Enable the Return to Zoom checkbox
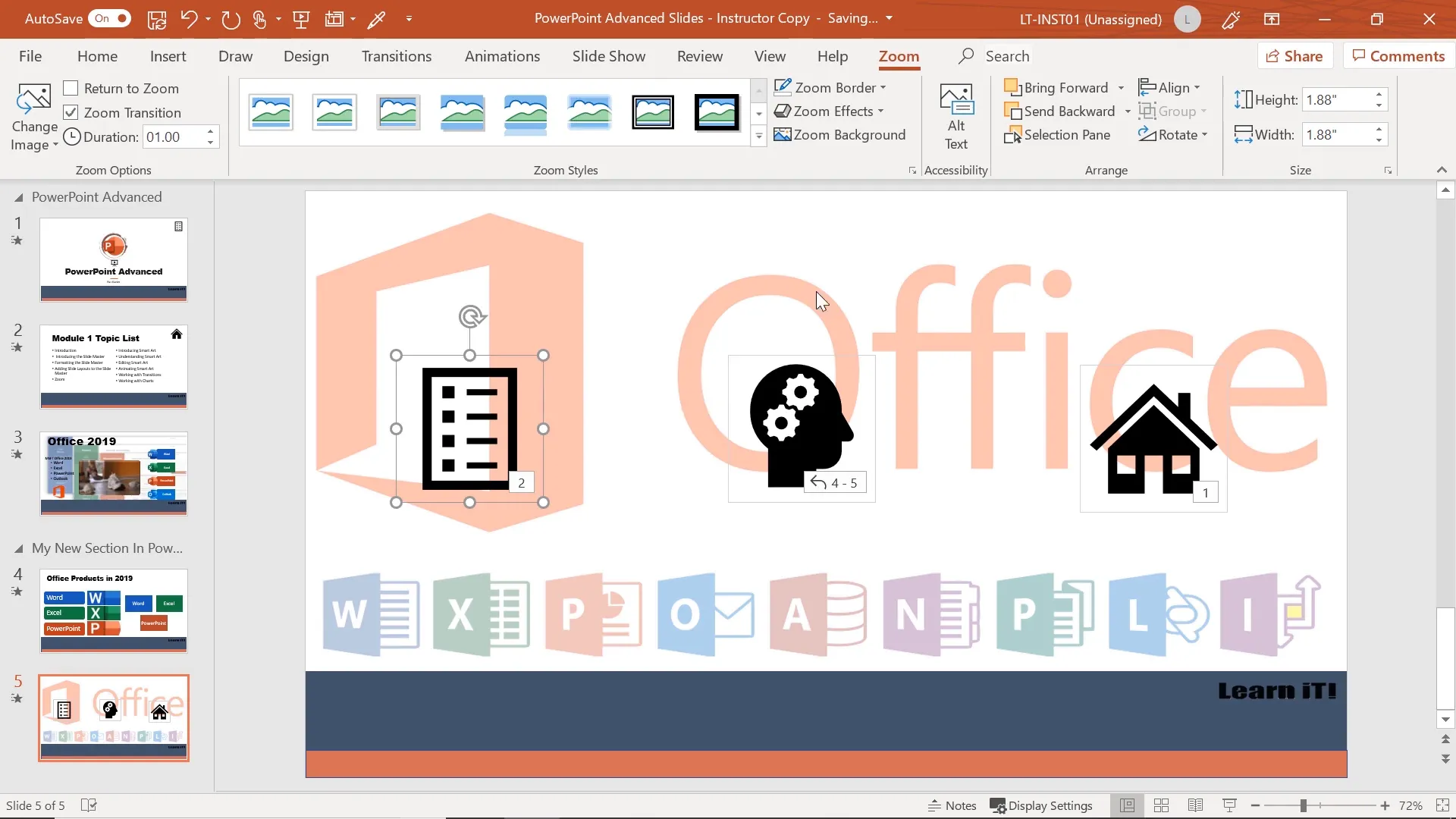The image size is (1456, 819). 71,89
